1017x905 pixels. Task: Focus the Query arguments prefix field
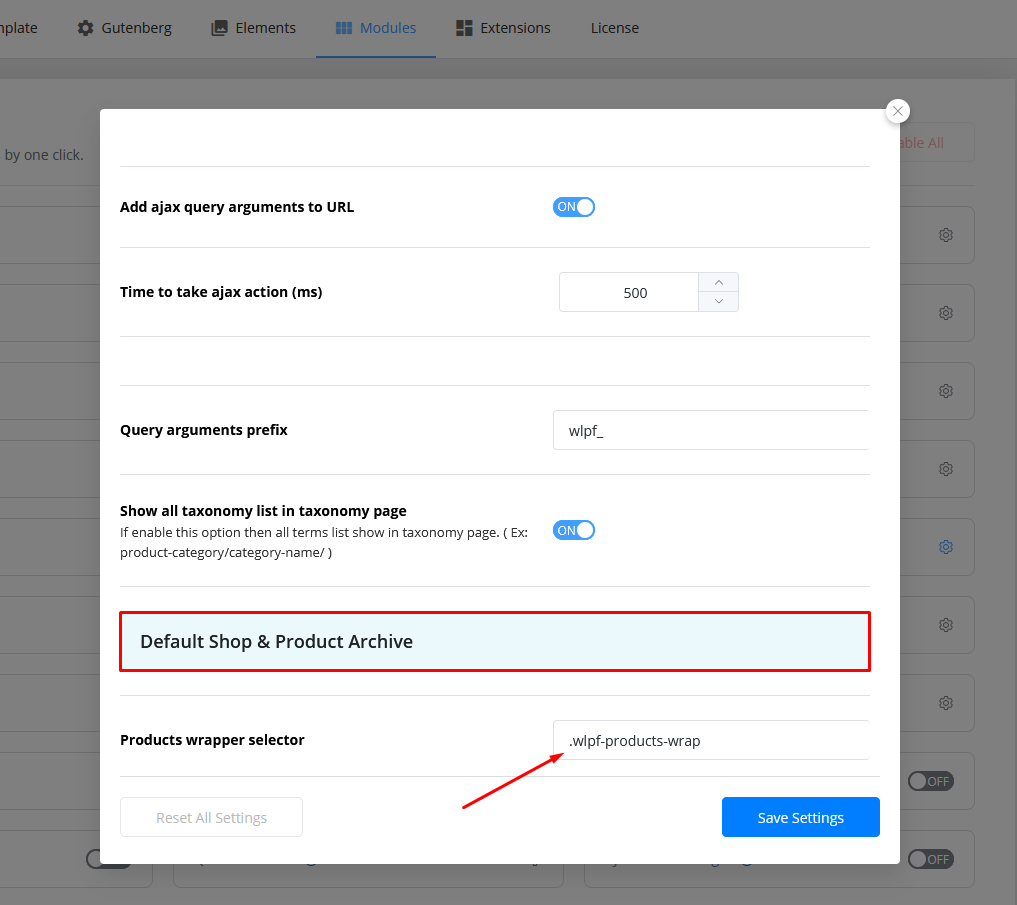point(710,430)
